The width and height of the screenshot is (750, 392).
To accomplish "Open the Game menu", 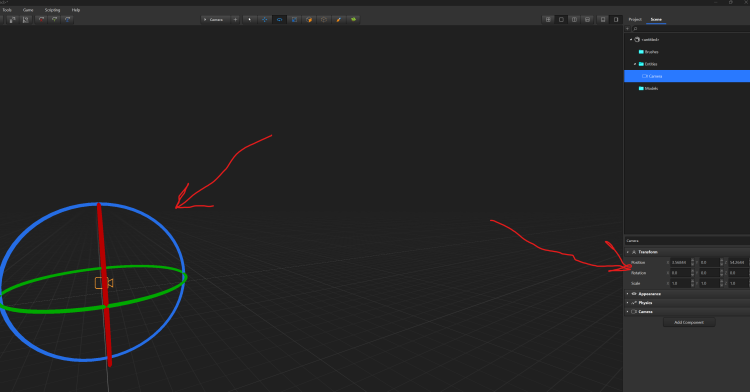I will (x=28, y=10).
